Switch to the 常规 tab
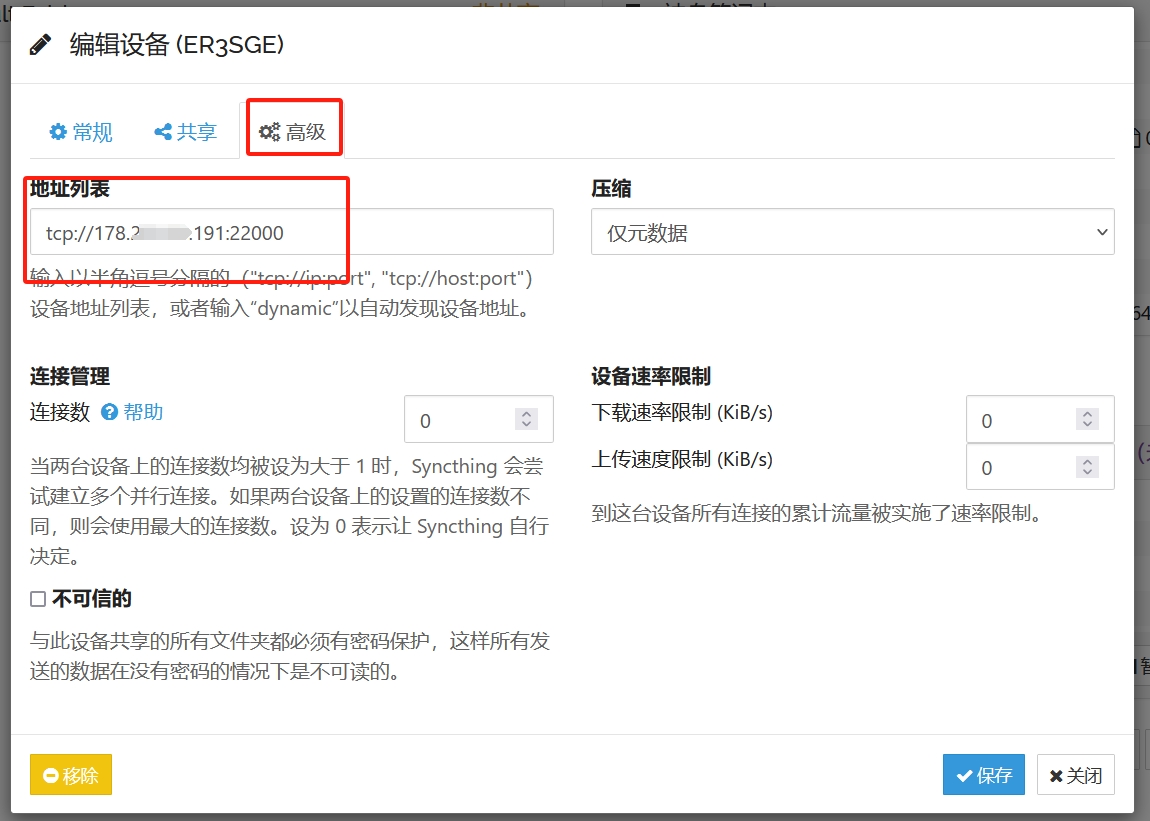The image size is (1150, 821). [x=80, y=131]
